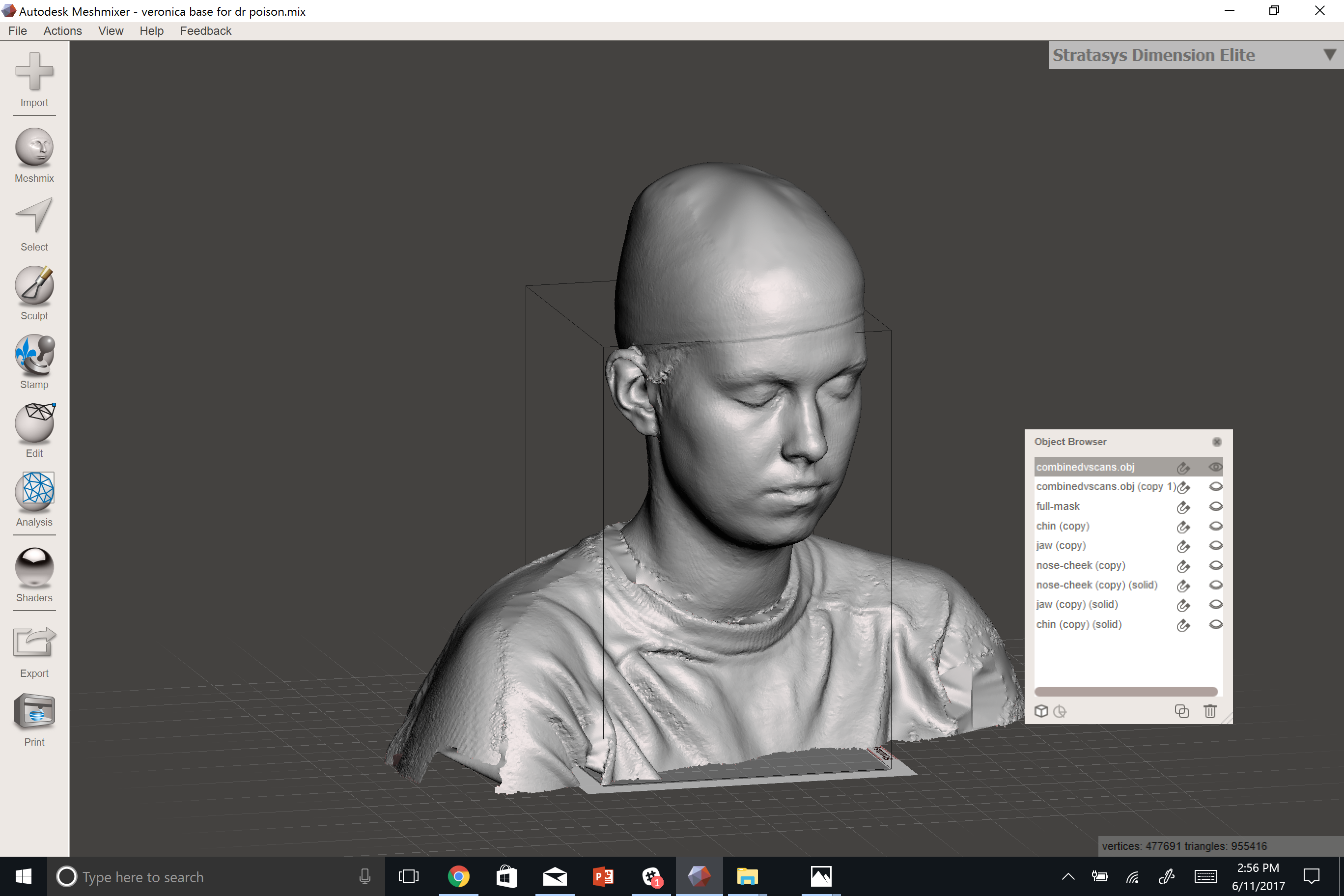The width and height of the screenshot is (1344, 896).
Task: Click magnet icon for combinedvscans.obj (copy 1)
Action: coord(1183,487)
